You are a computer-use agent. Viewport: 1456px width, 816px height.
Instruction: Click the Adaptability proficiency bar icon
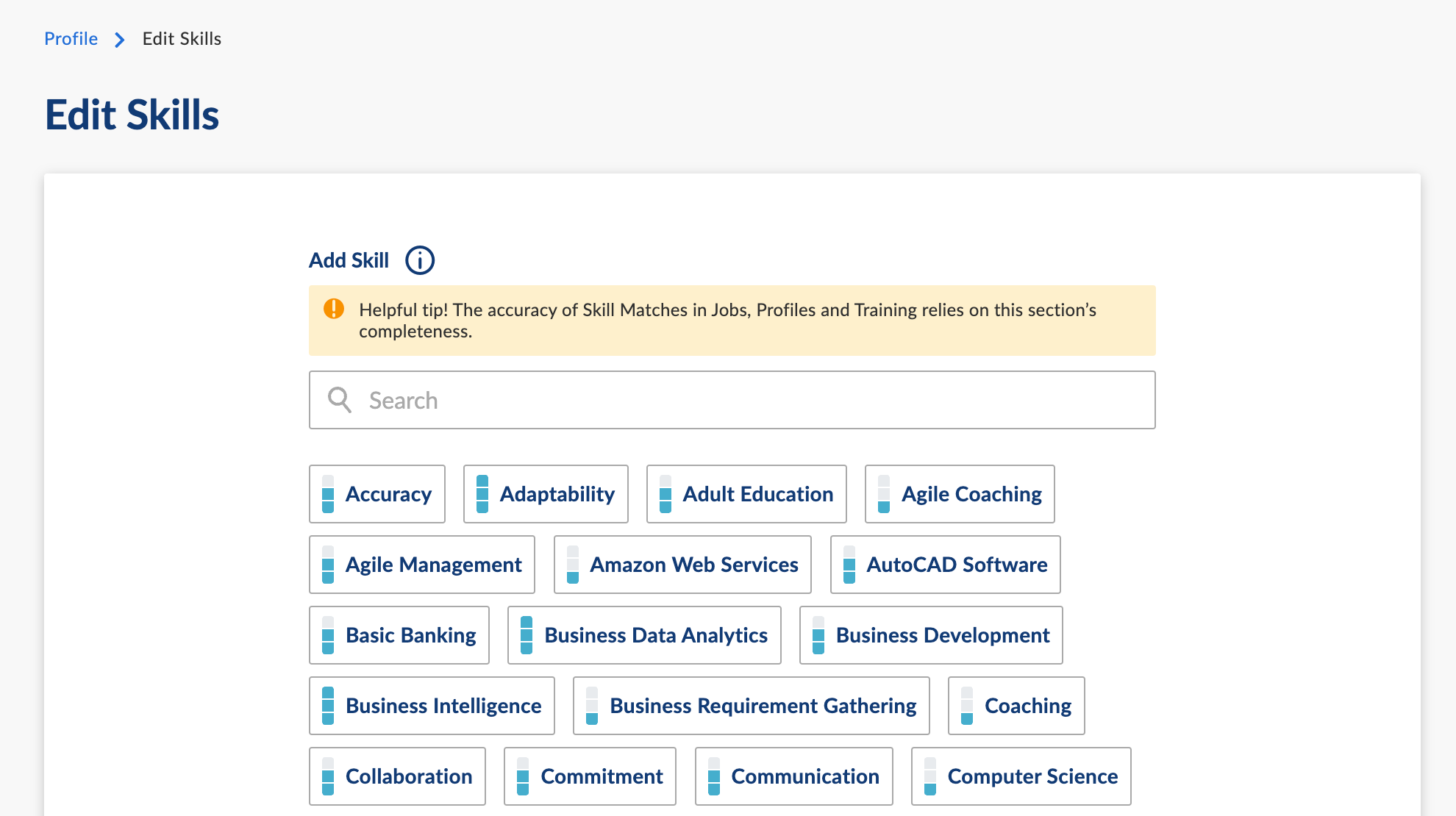[482, 494]
